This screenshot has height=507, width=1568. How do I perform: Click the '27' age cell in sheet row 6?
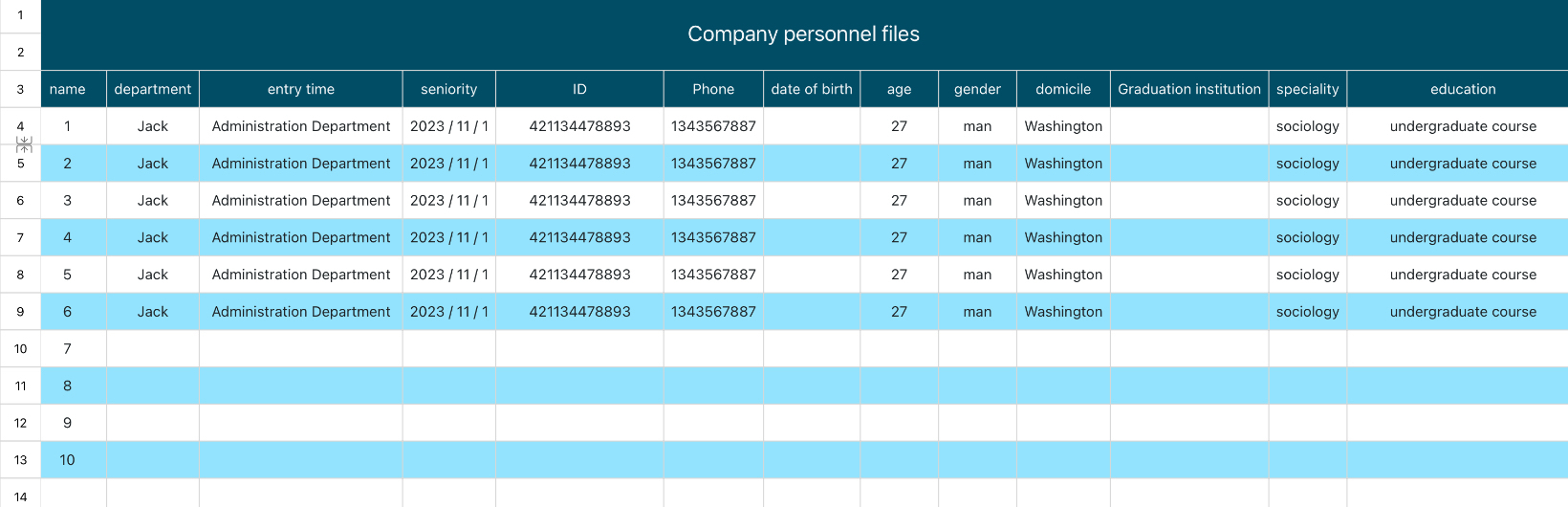coord(900,201)
